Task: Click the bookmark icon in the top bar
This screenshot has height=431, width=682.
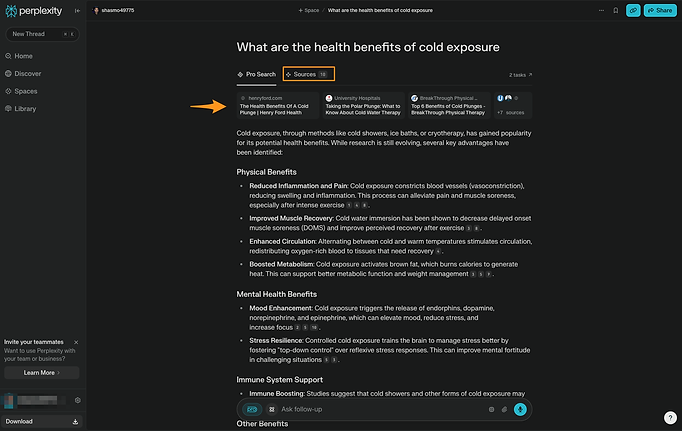Action: (615, 10)
